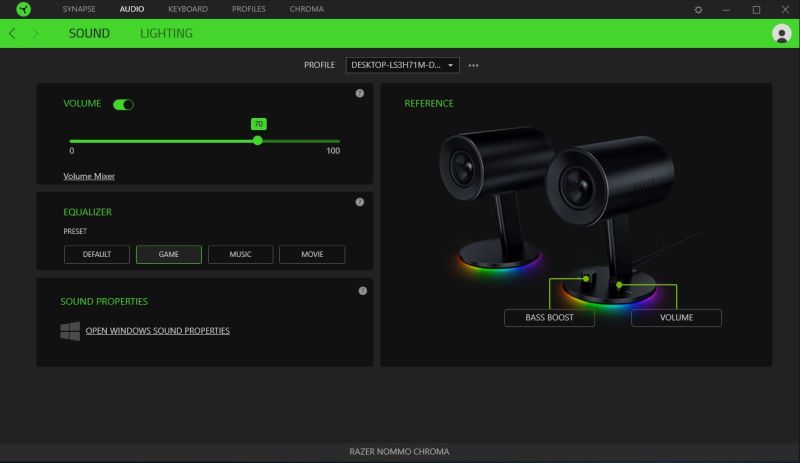Minimize the Synapse window
The image size is (800, 463).
726,10
